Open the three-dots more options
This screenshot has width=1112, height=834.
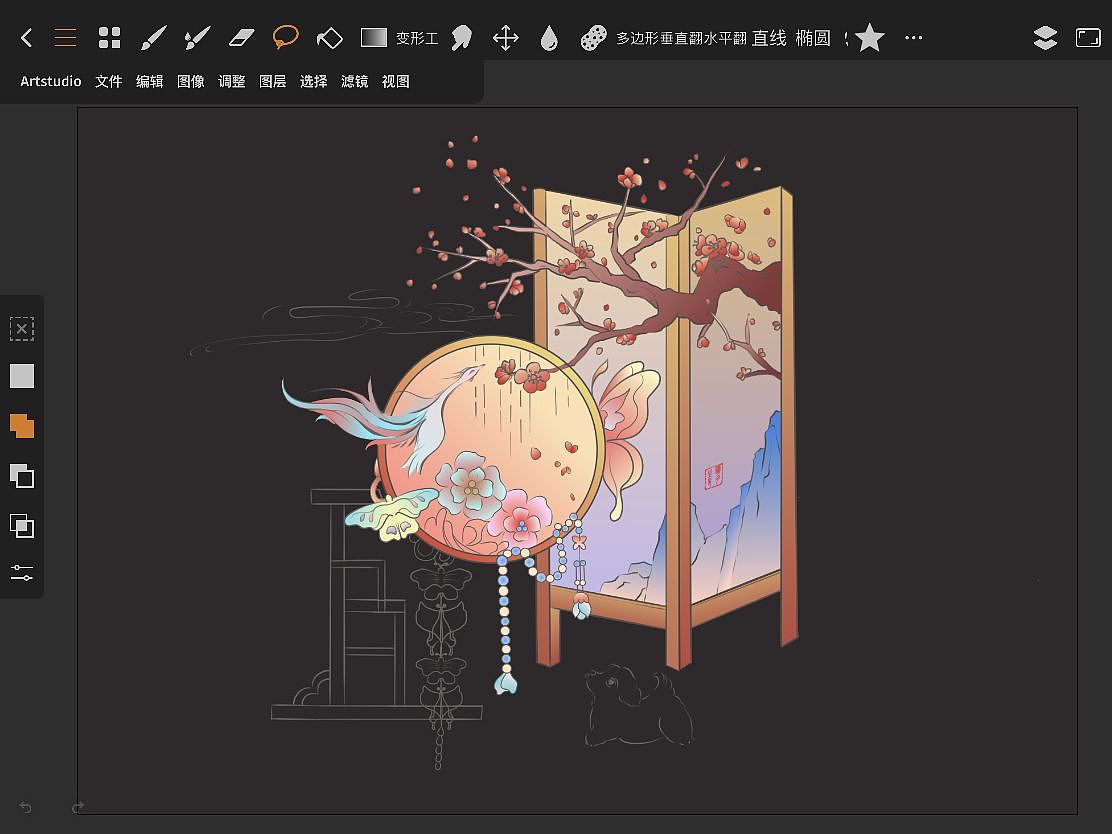click(x=913, y=38)
